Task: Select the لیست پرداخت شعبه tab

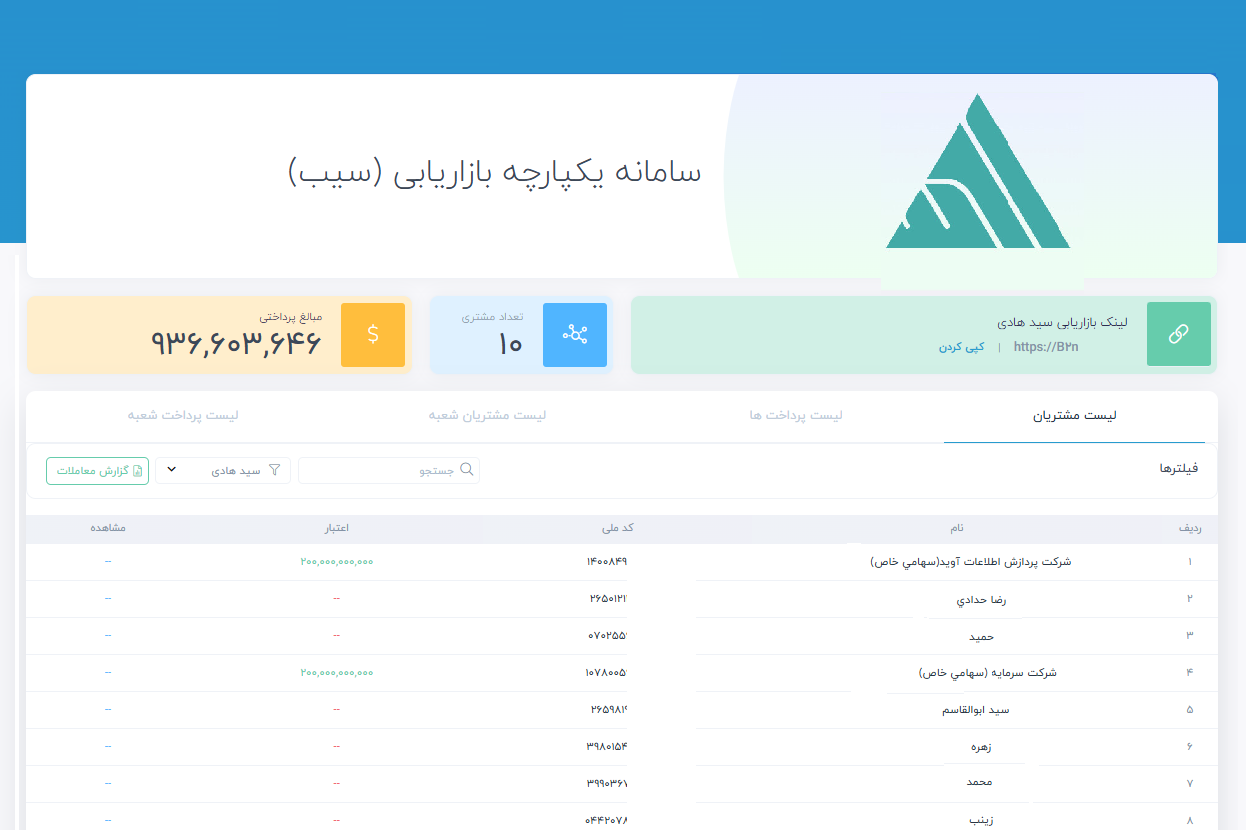Action: coord(183,415)
